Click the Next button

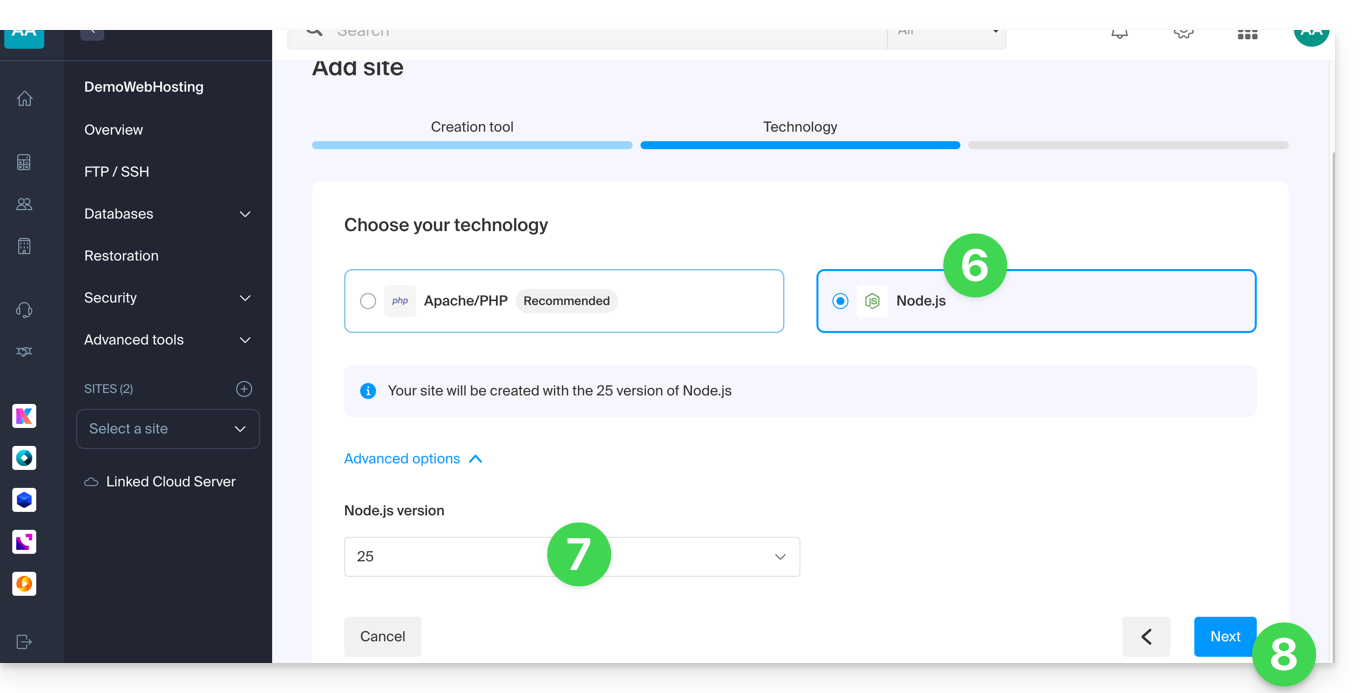[1224, 637]
